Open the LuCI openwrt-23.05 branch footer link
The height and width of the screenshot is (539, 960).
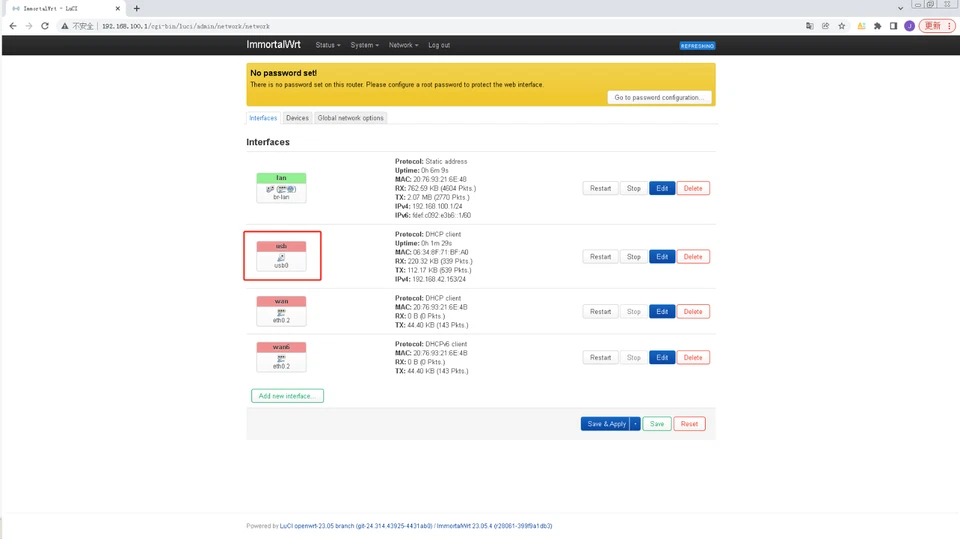356,526
